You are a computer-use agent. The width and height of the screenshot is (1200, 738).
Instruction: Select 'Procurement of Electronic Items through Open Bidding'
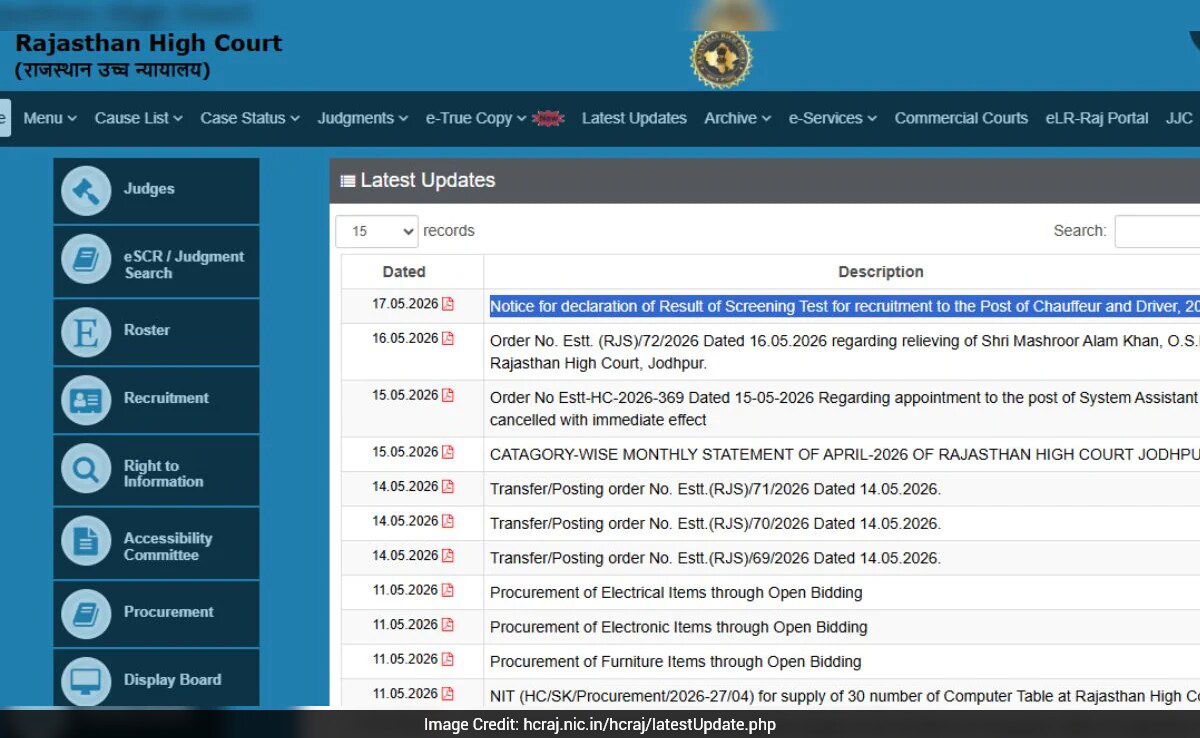tap(679, 627)
